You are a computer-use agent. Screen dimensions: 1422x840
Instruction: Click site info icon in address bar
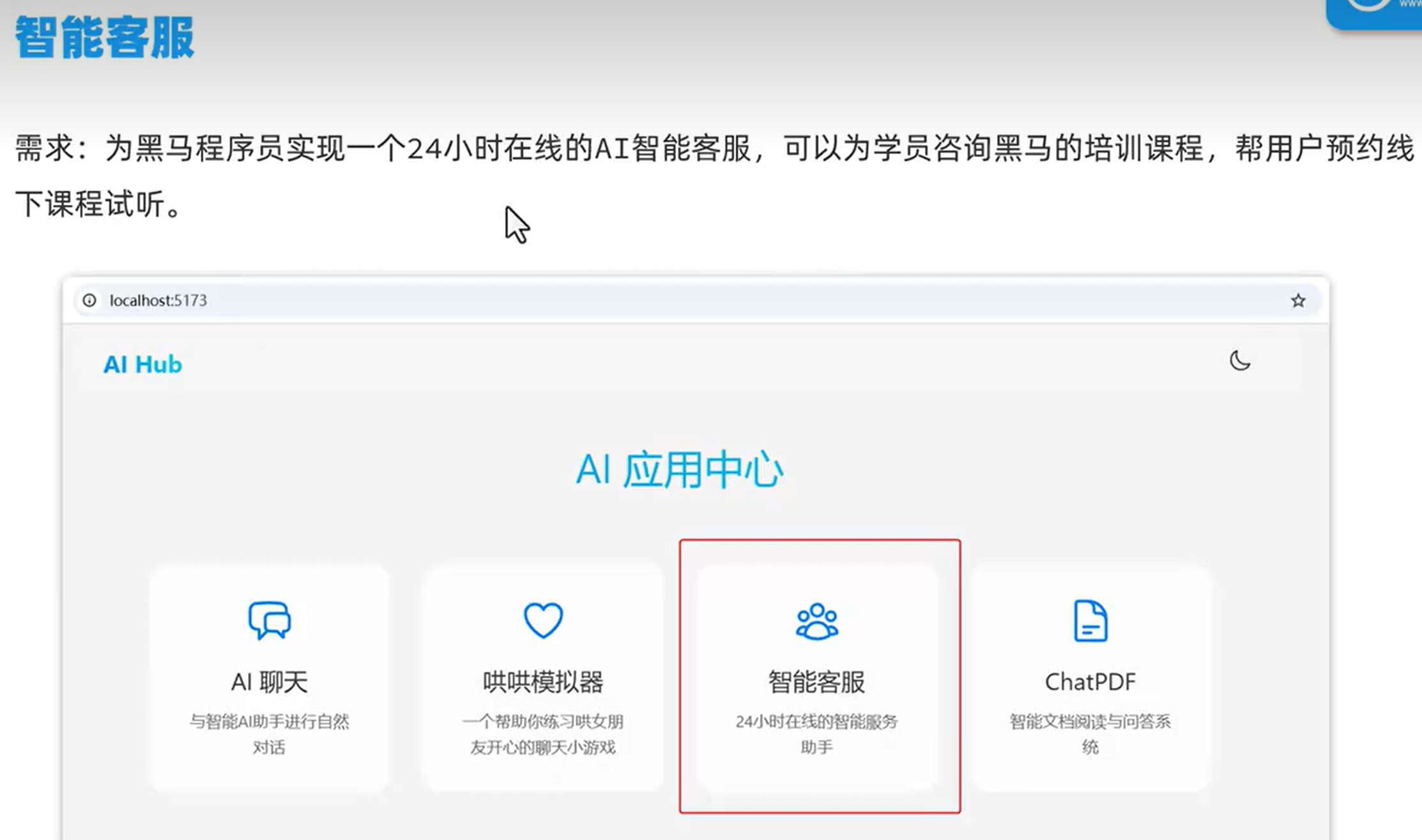[89, 300]
